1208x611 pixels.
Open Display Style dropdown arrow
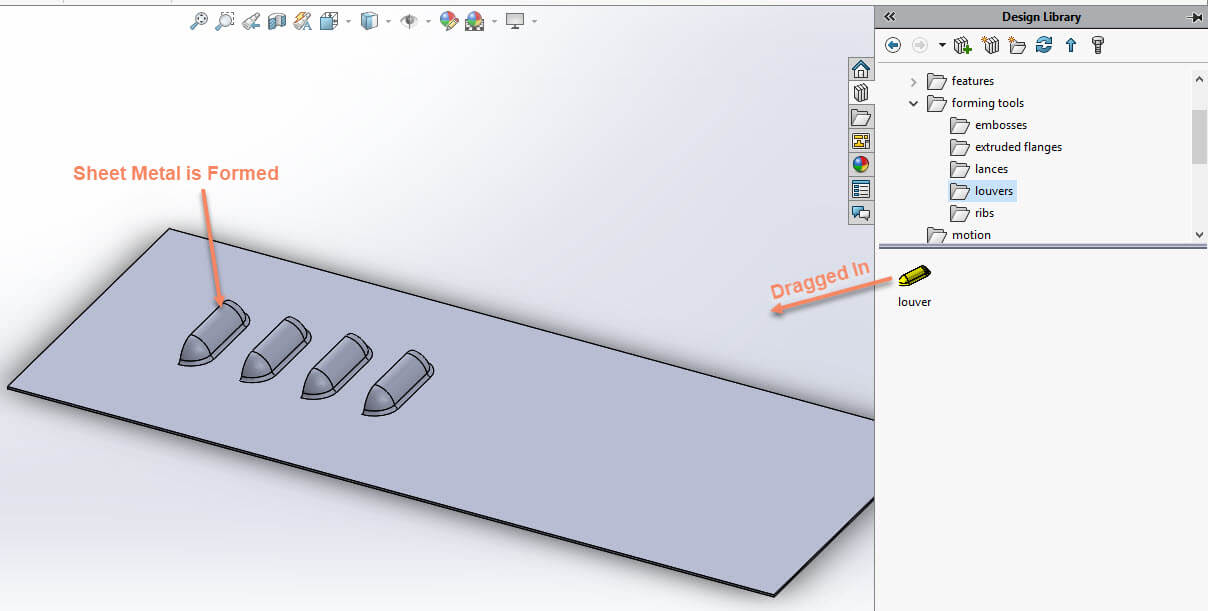pos(388,21)
